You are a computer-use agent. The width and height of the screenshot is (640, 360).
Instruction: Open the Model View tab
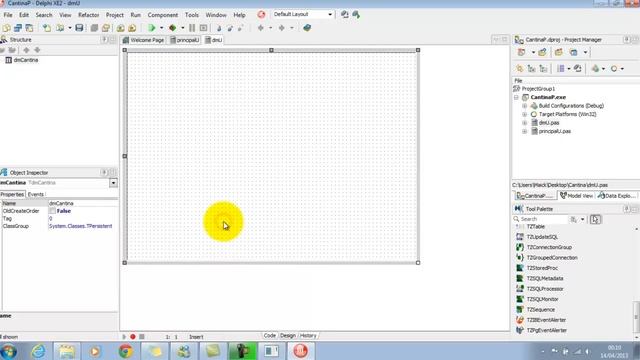pyautogui.click(x=576, y=196)
